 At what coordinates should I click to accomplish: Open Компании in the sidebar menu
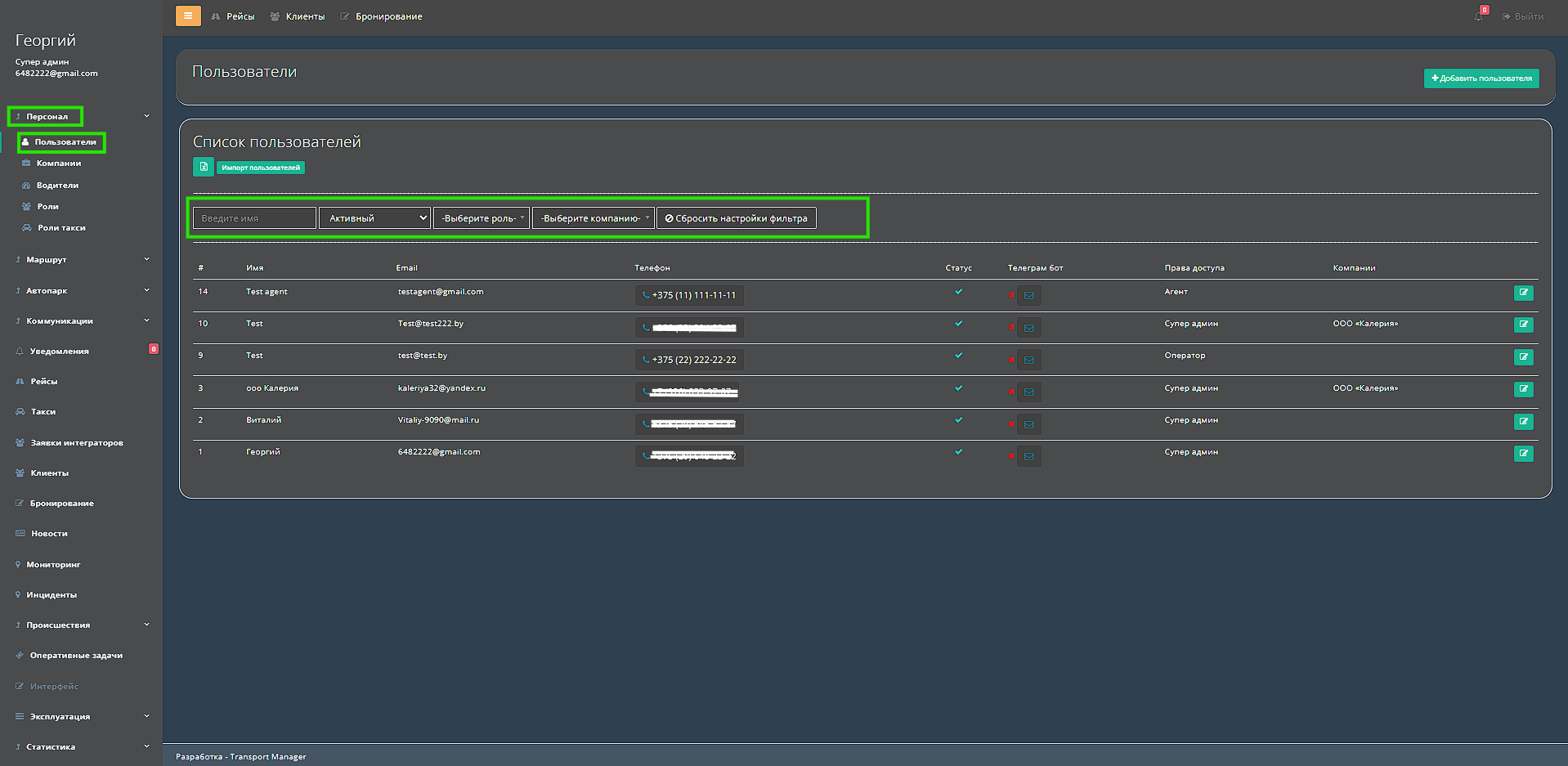click(58, 164)
